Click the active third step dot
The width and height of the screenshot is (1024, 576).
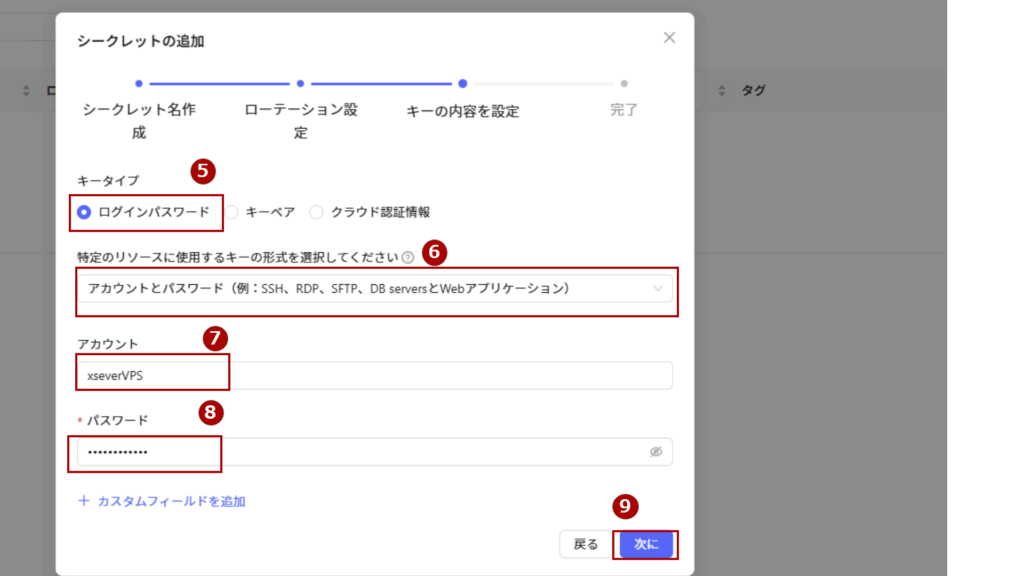(462, 84)
